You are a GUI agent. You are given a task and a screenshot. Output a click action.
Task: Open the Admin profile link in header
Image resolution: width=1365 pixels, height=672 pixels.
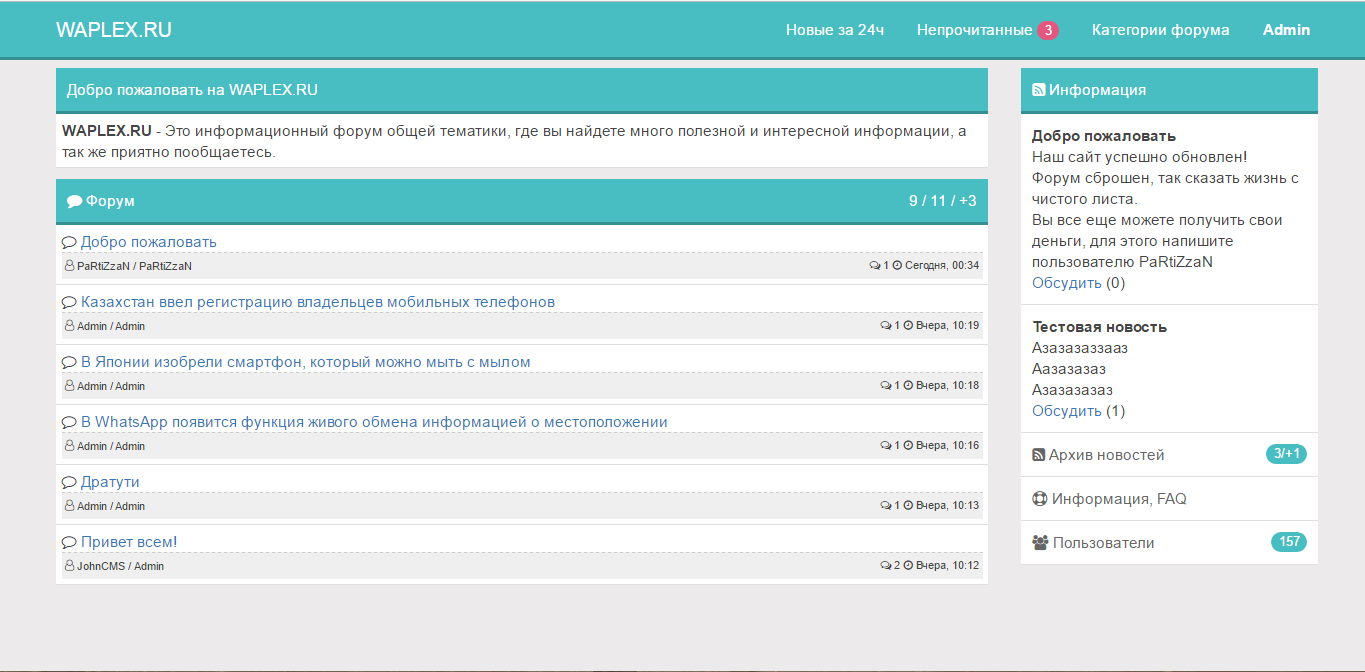(x=1286, y=30)
